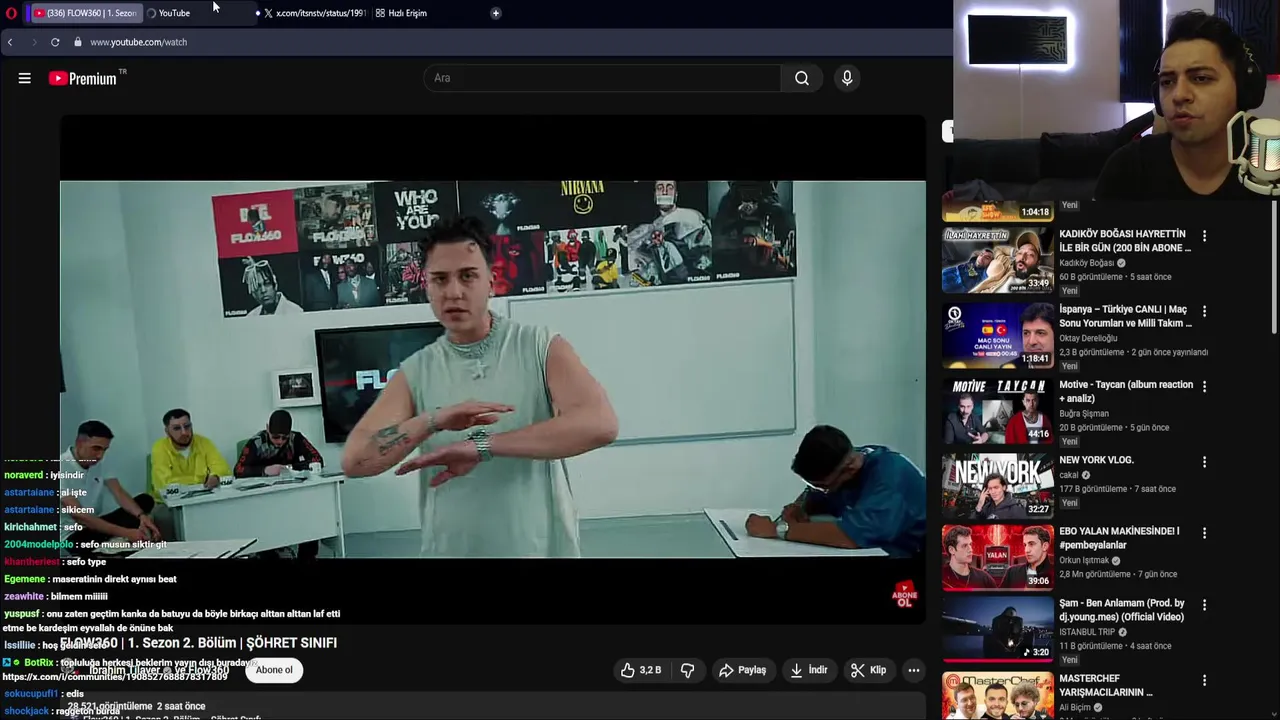Viewport: 1280px width, 720px height.
Task: Switch to the x.com/itsnstv status tab
Action: pyautogui.click(x=315, y=13)
